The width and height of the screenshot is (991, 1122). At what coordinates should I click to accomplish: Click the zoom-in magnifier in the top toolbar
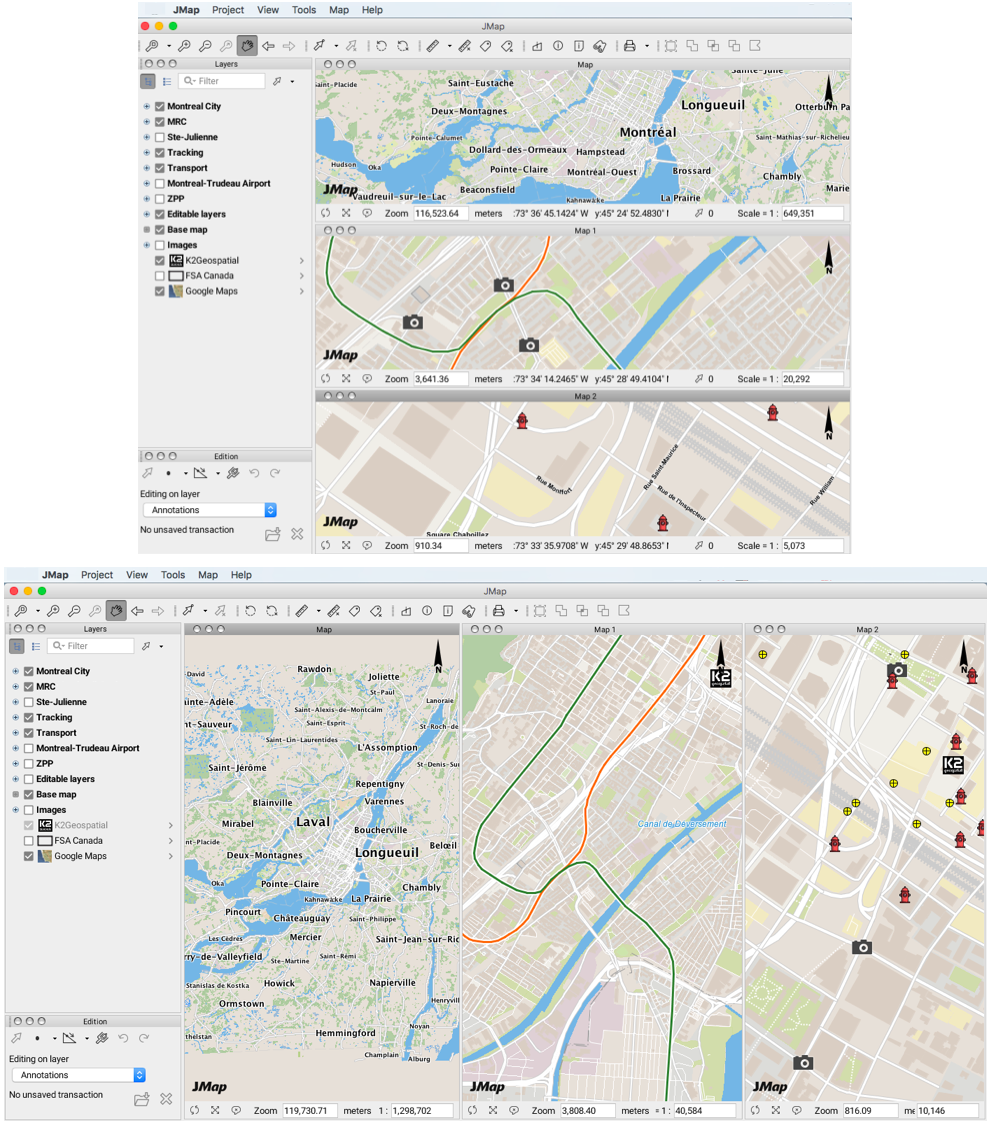(184, 46)
